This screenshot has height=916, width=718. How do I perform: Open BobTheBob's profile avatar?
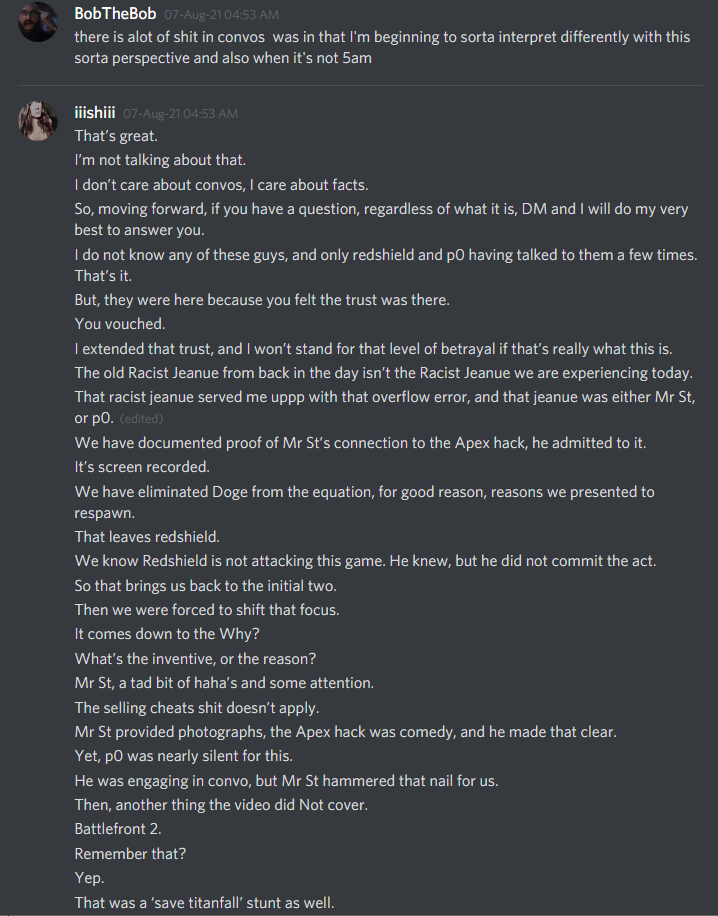(38, 23)
